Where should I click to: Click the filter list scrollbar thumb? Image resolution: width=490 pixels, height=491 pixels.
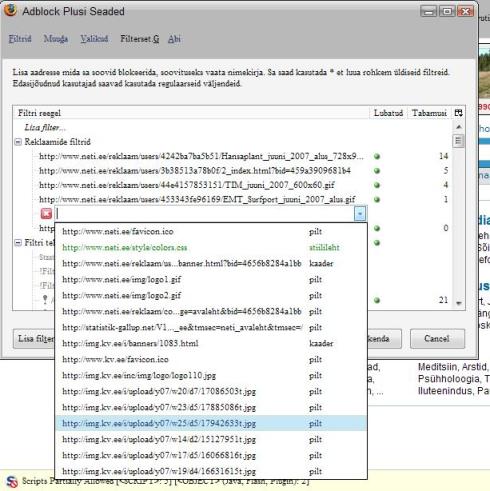459,140
